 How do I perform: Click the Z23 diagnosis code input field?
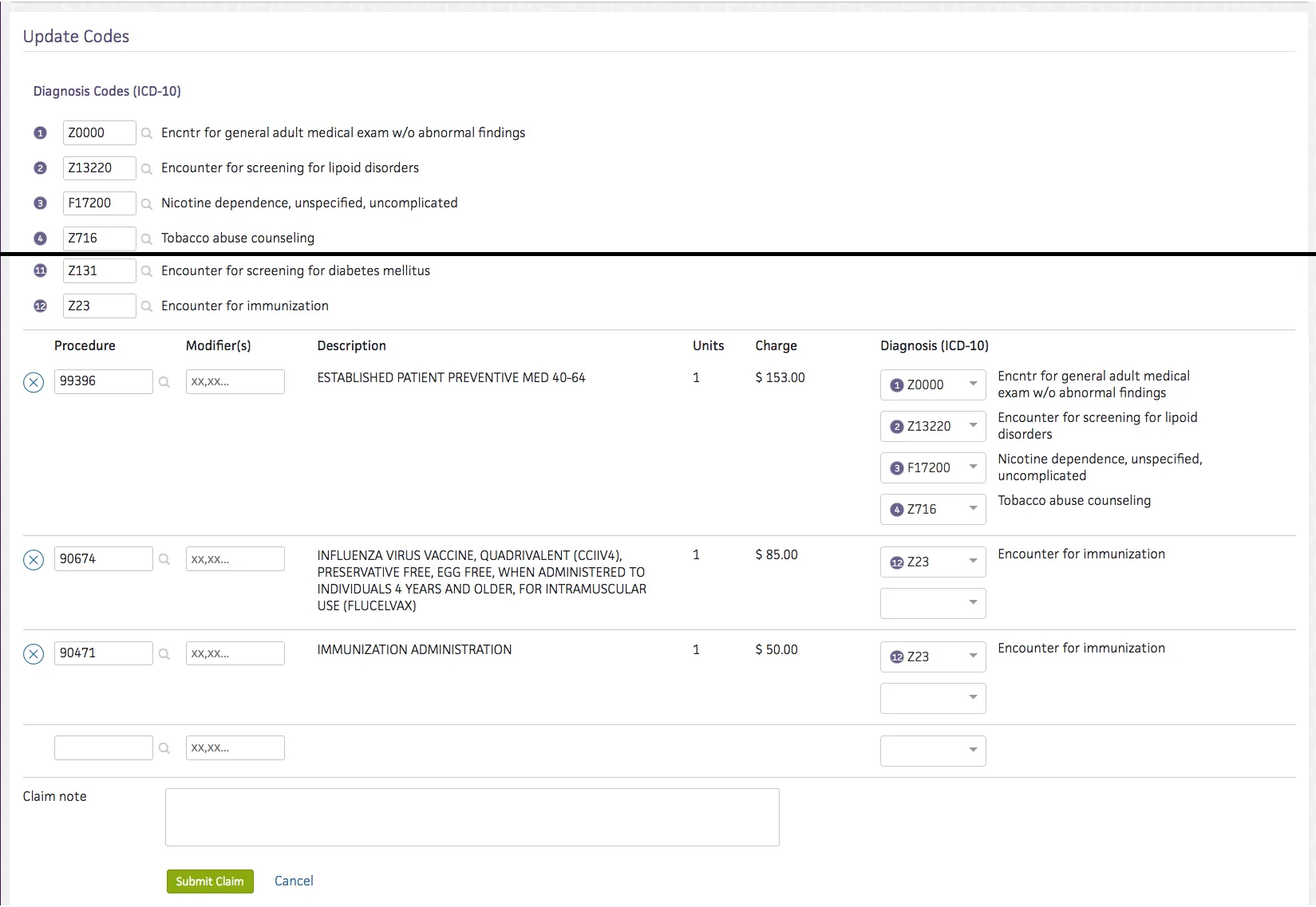tap(99, 306)
